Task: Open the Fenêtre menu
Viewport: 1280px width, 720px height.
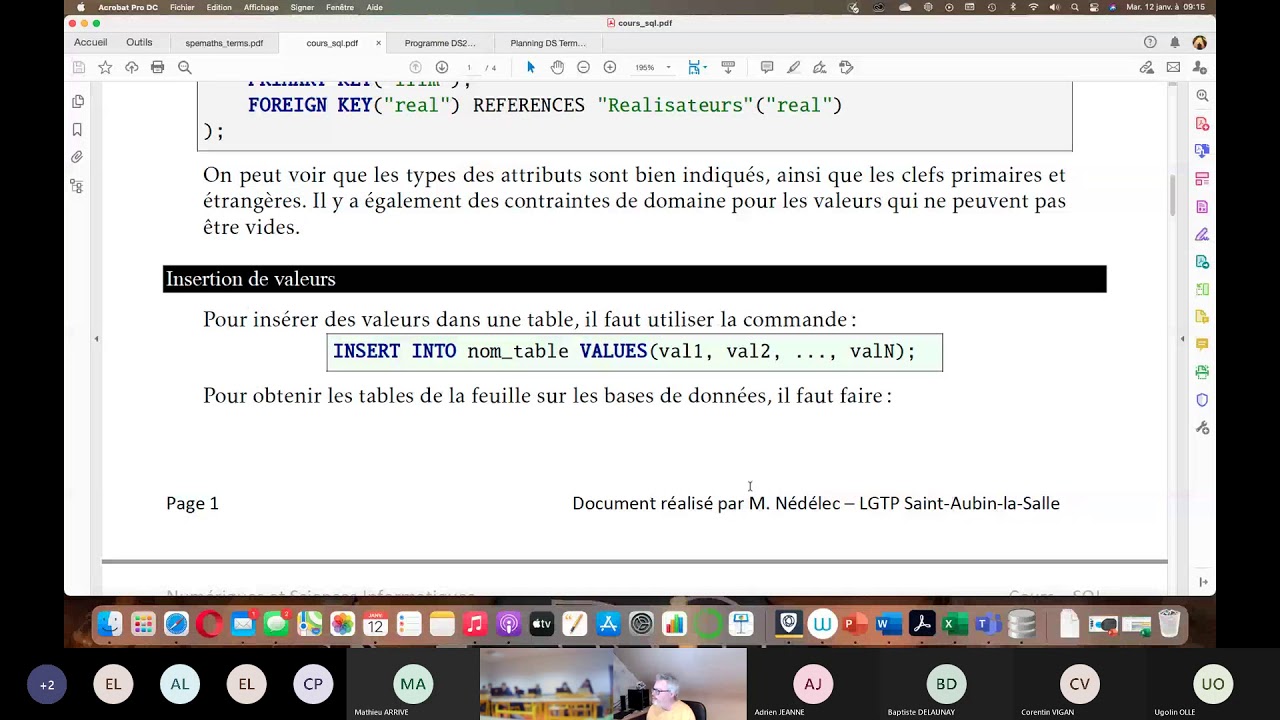Action: coord(340,7)
